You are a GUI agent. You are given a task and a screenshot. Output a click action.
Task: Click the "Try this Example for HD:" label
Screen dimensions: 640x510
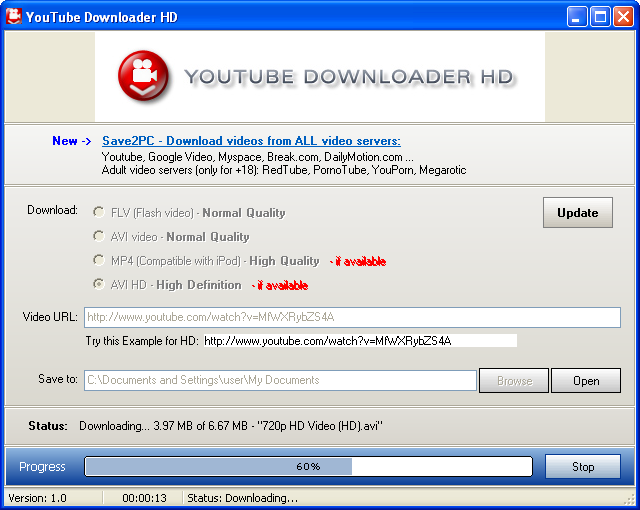142,341
